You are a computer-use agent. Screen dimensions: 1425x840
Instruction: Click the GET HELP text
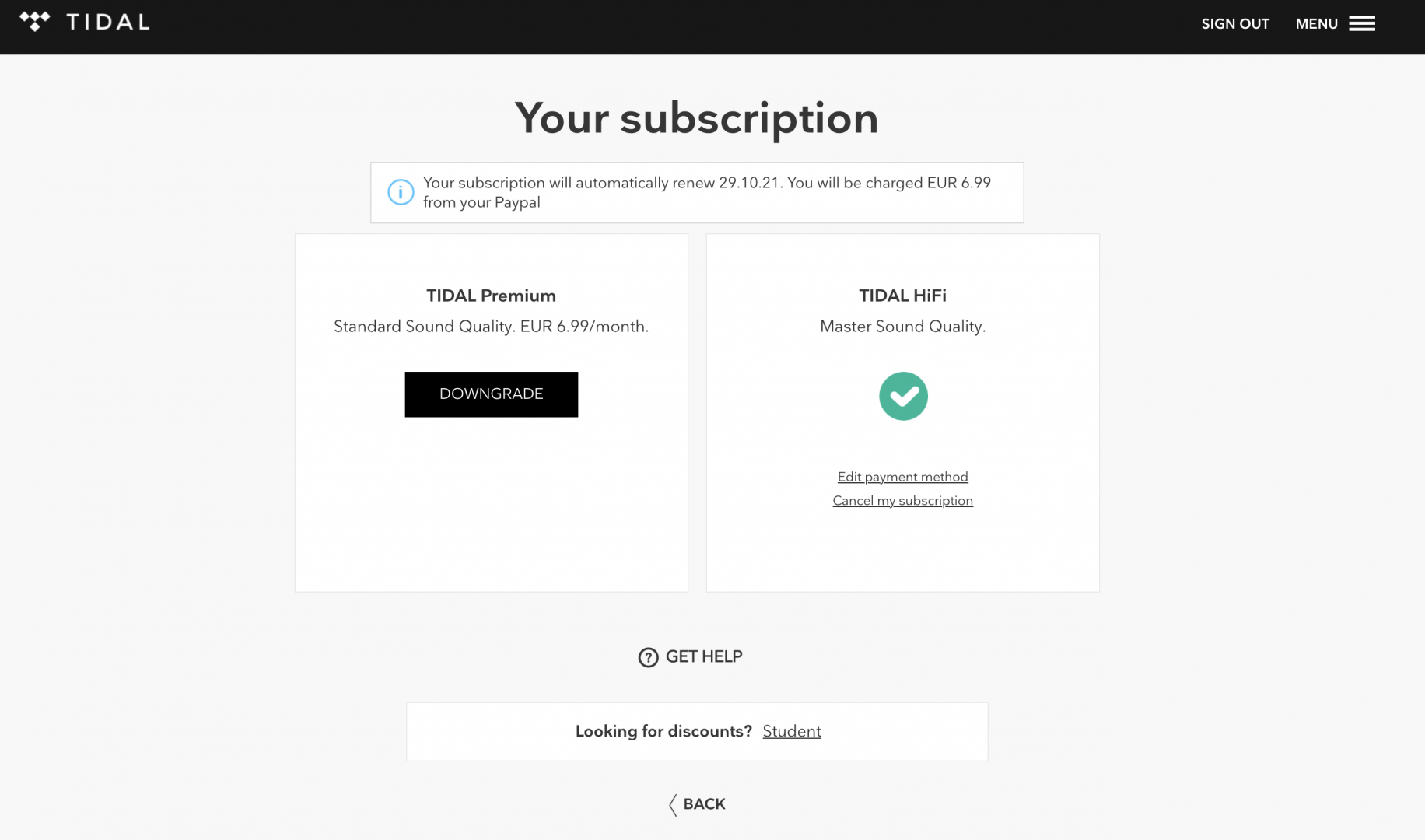click(704, 656)
